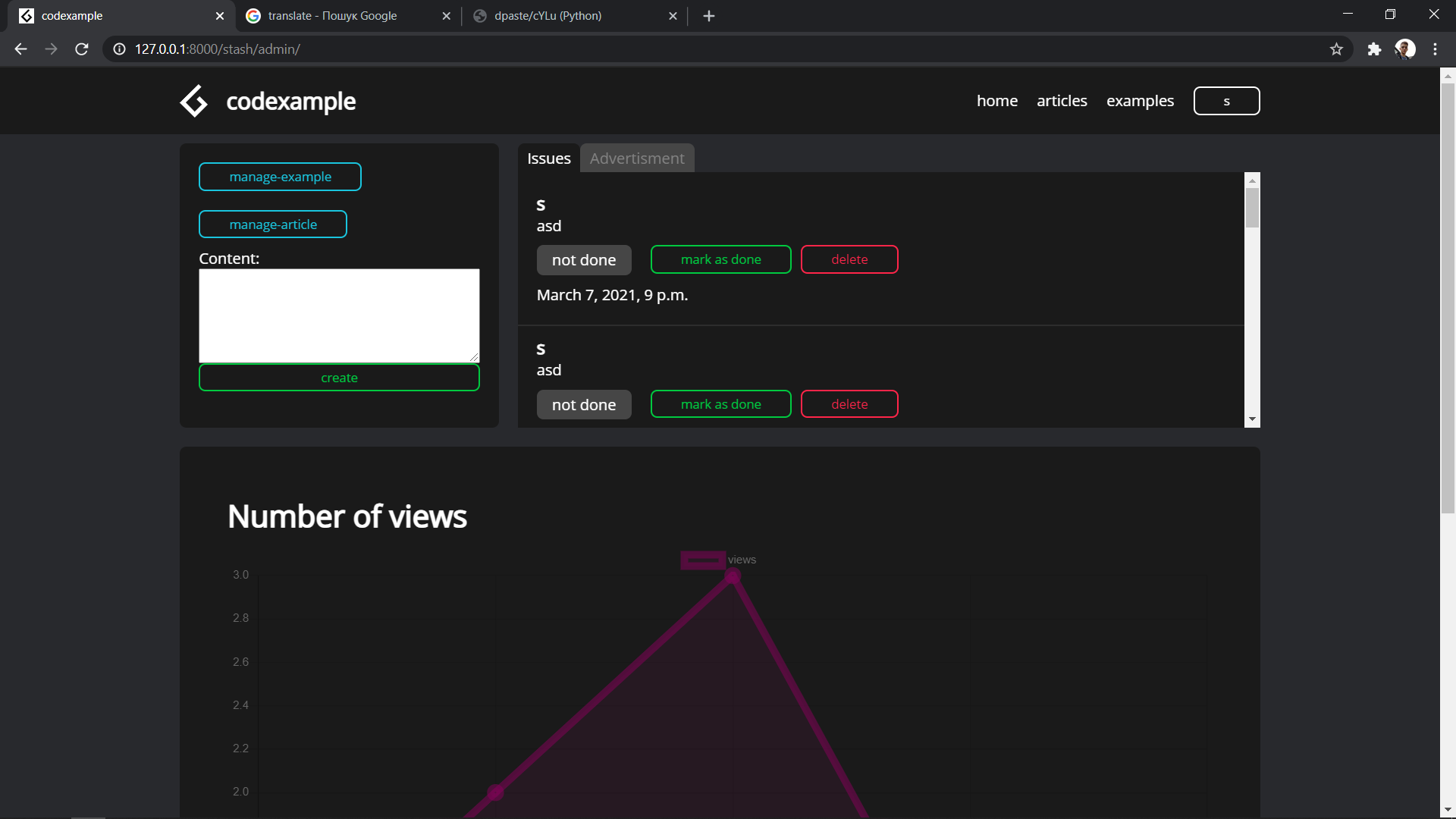
Task: Delete the second issue
Action: [x=849, y=404]
